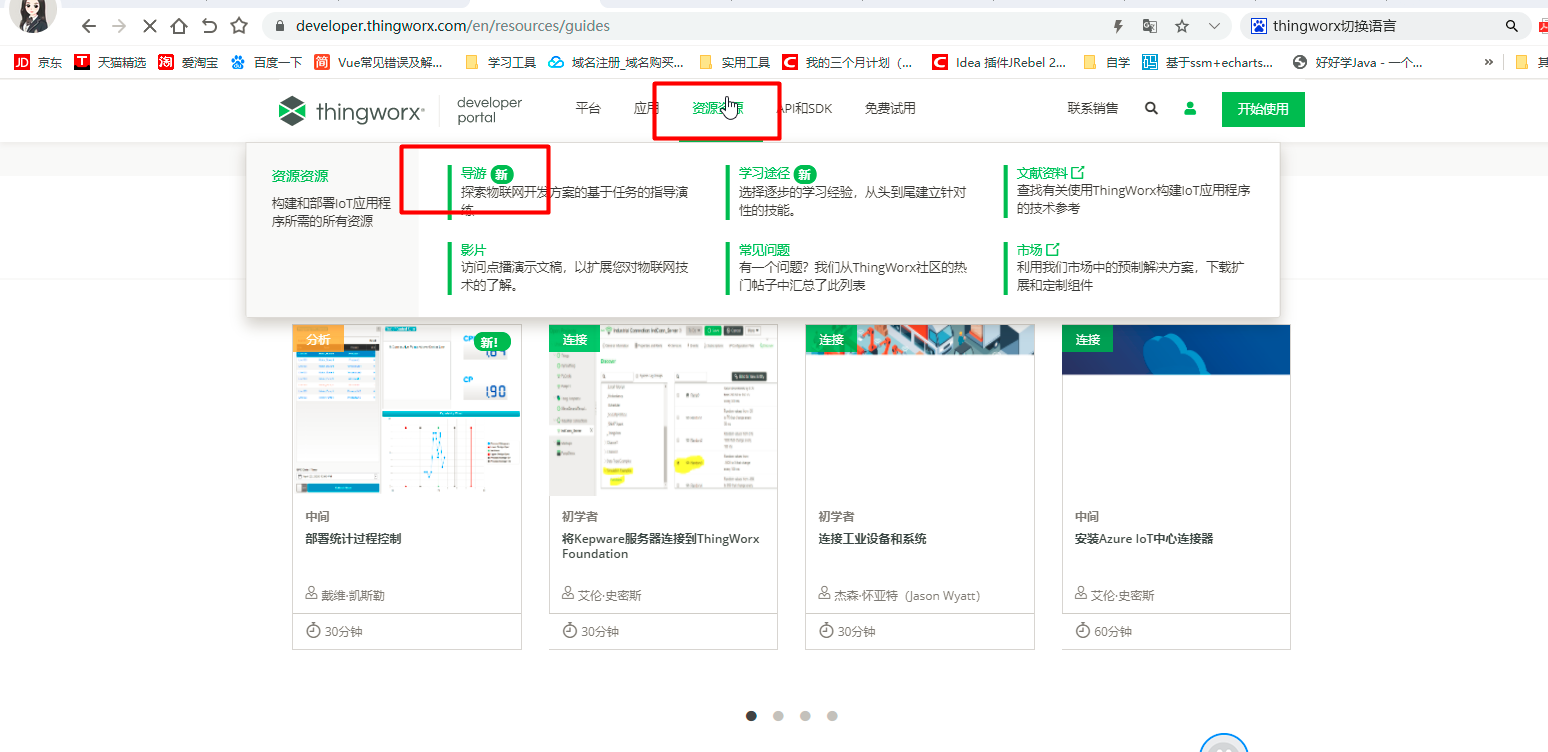Click the Google Translate icon in address bar

pos(1149,25)
